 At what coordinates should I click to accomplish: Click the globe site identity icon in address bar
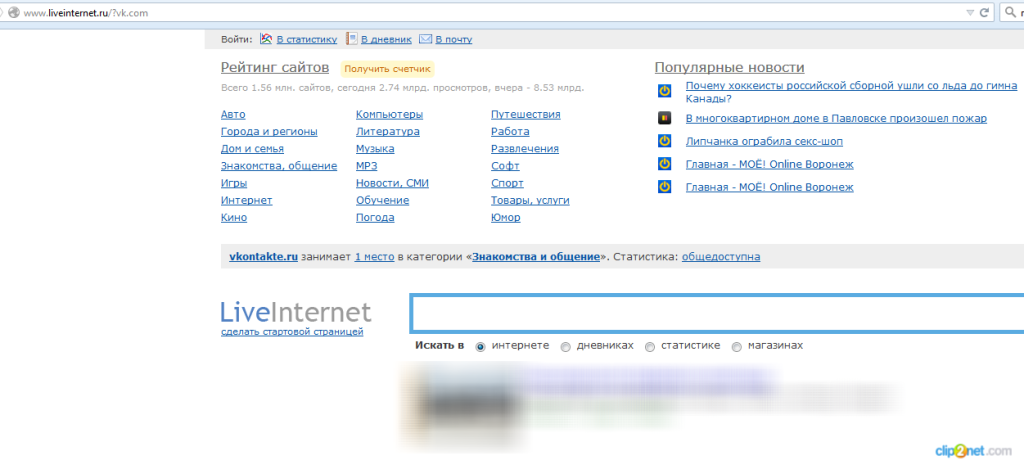point(12,12)
